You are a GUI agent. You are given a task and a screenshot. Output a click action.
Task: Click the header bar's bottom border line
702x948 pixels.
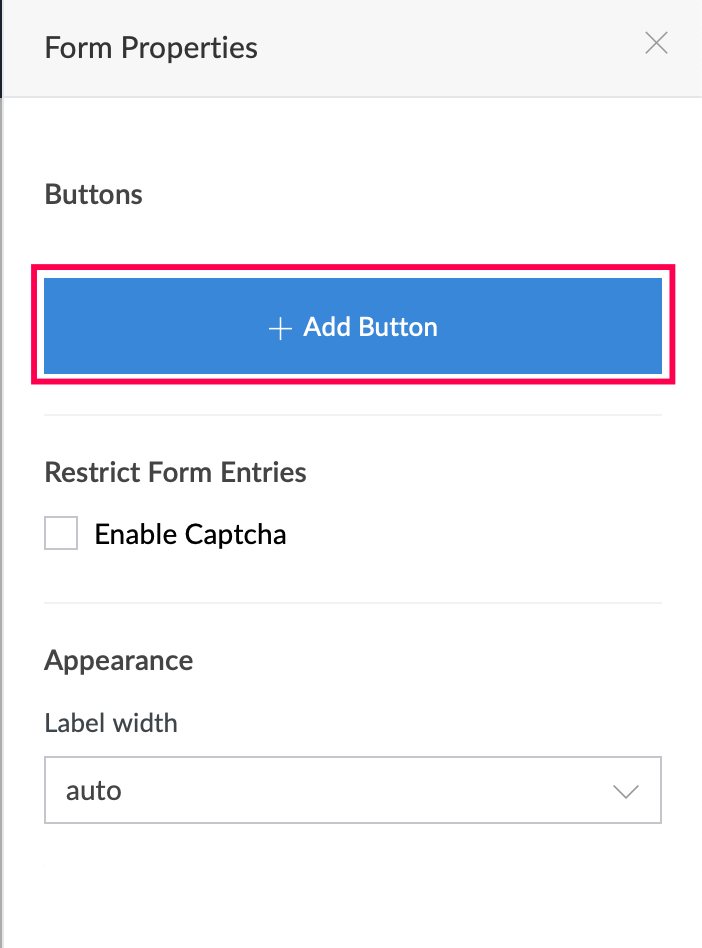coord(352,97)
